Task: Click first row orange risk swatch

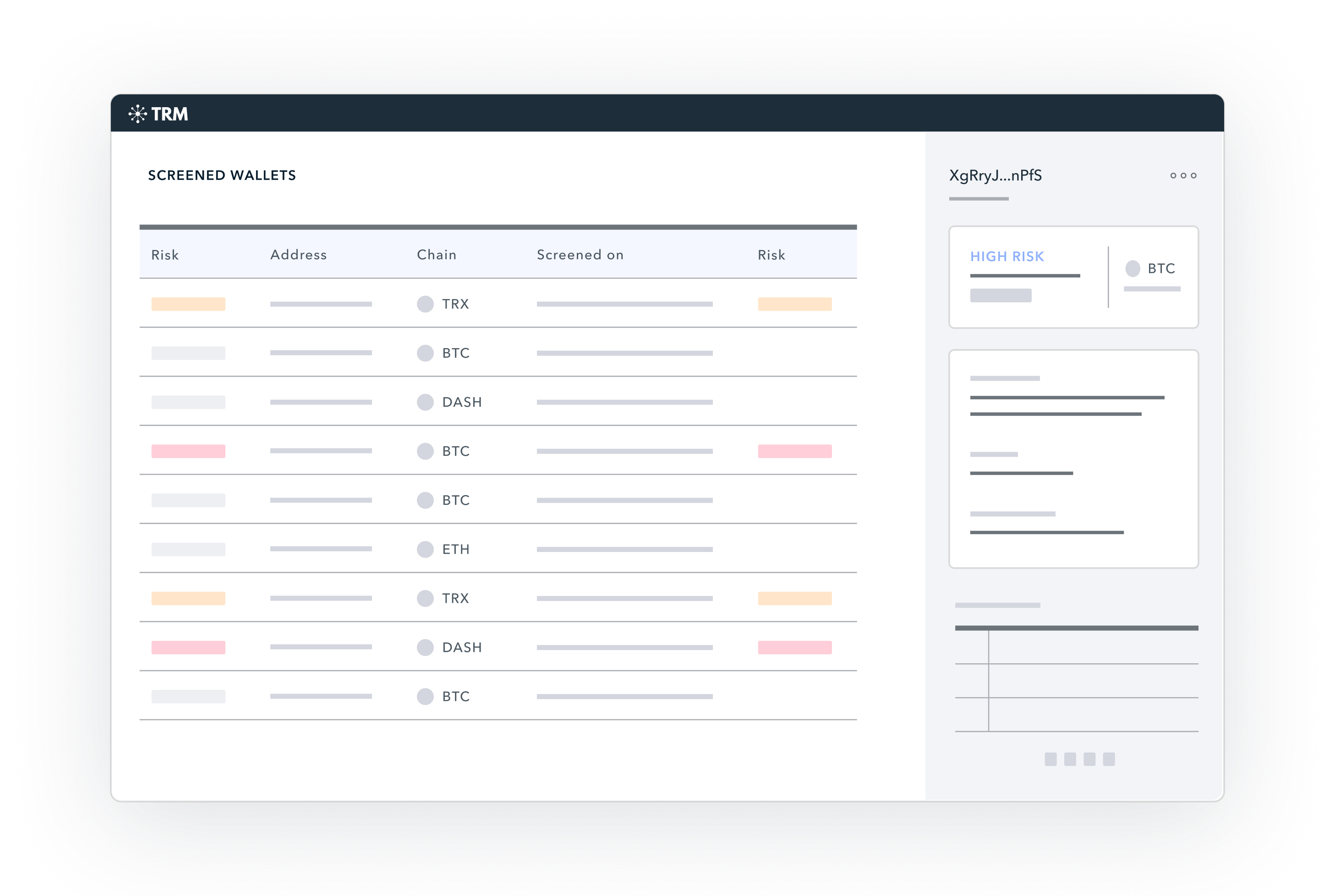Action: 188,304
